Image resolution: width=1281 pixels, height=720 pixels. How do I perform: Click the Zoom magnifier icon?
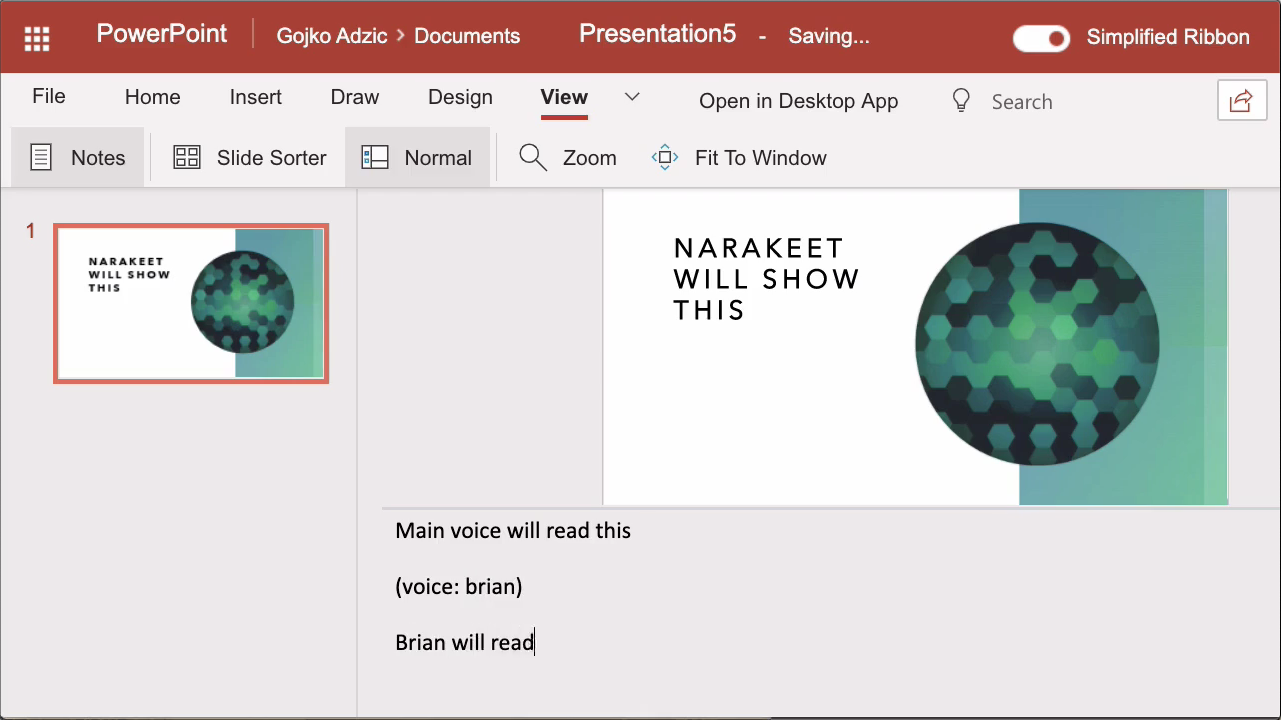coord(533,157)
